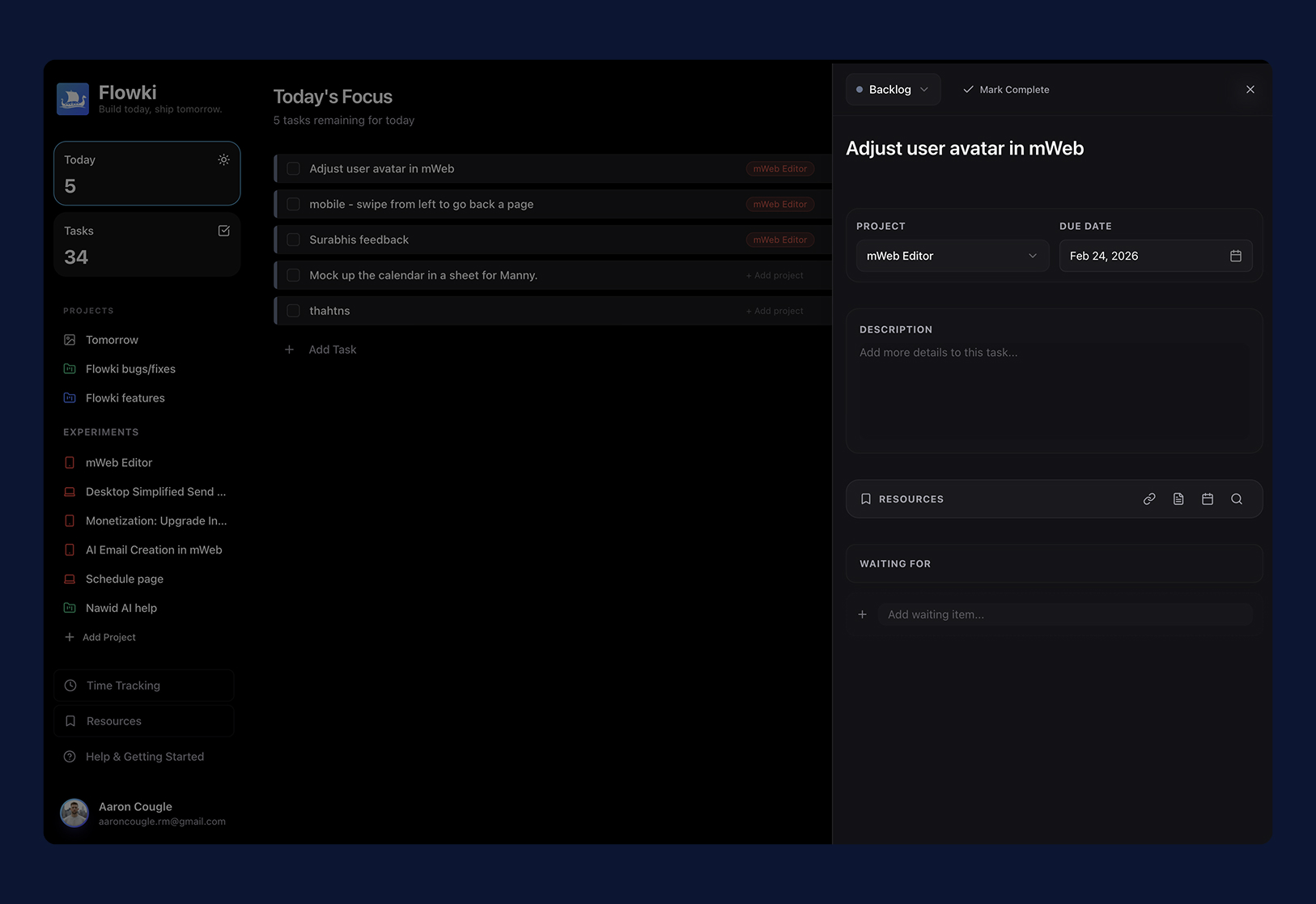Click the document icon in Resources
The image size is (1316, 904).
click(x=1178, y=499)
